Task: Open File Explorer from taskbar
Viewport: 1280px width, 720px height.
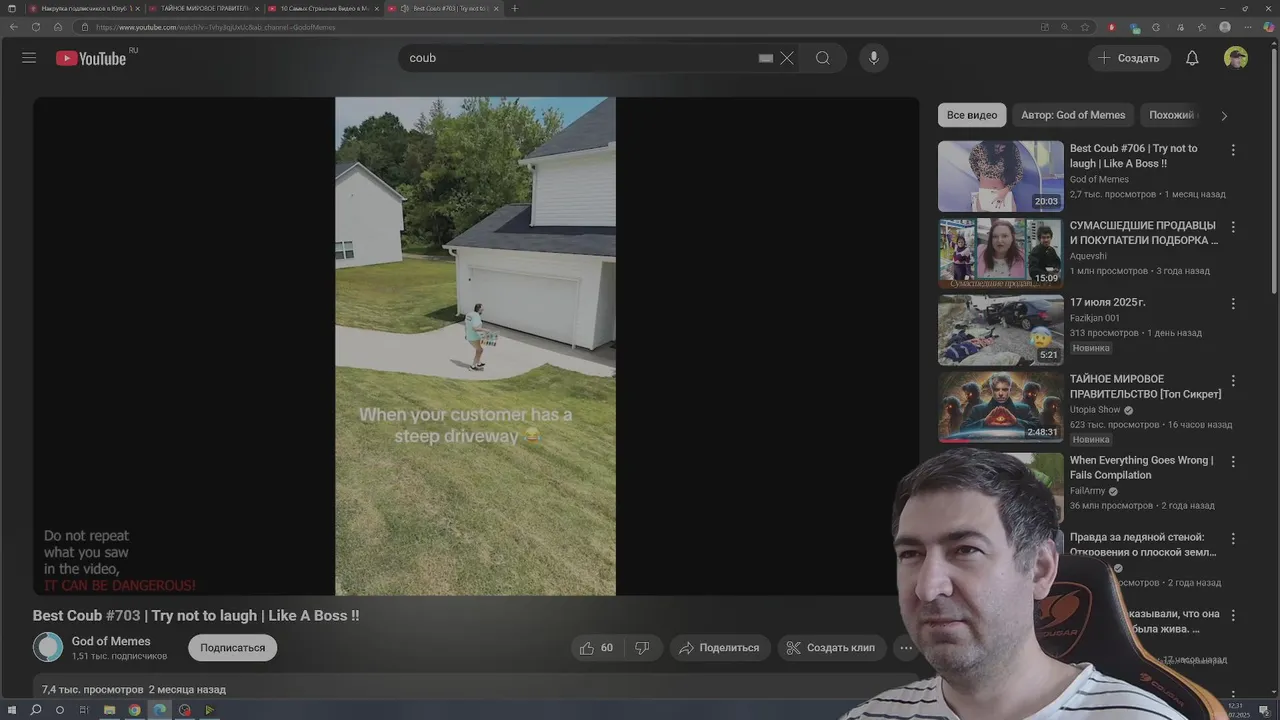Action: pyautogui.click(x=109, y=710)
